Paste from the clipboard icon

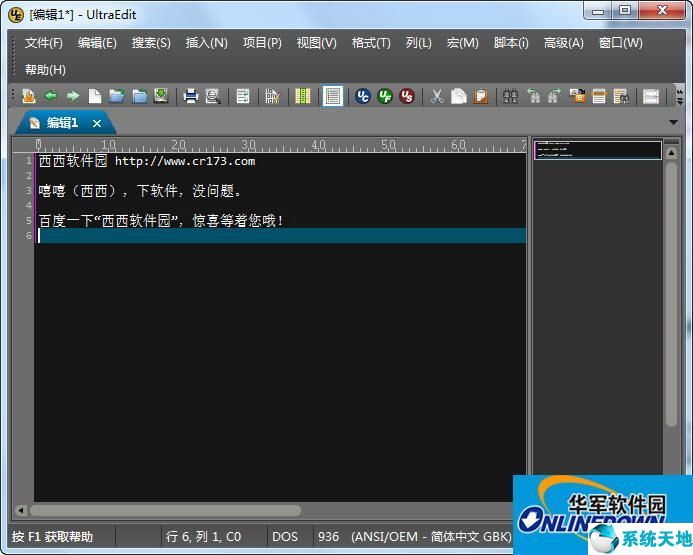(481, 96)
